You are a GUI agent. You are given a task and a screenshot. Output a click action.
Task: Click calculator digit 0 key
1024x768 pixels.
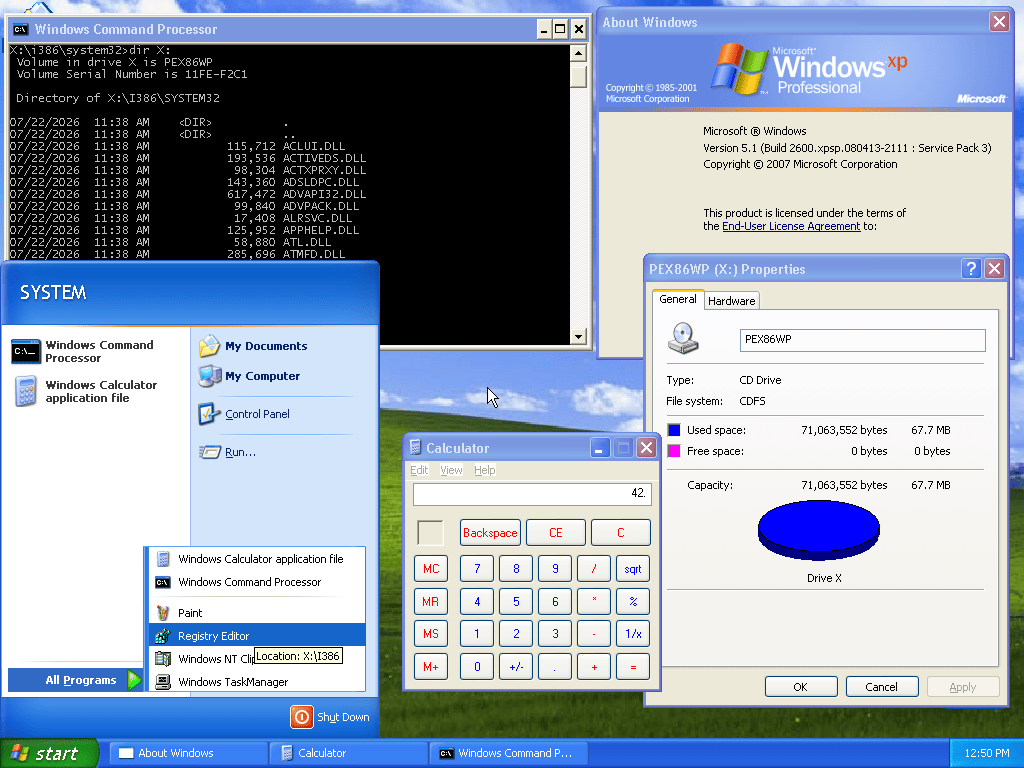point(477,667)
